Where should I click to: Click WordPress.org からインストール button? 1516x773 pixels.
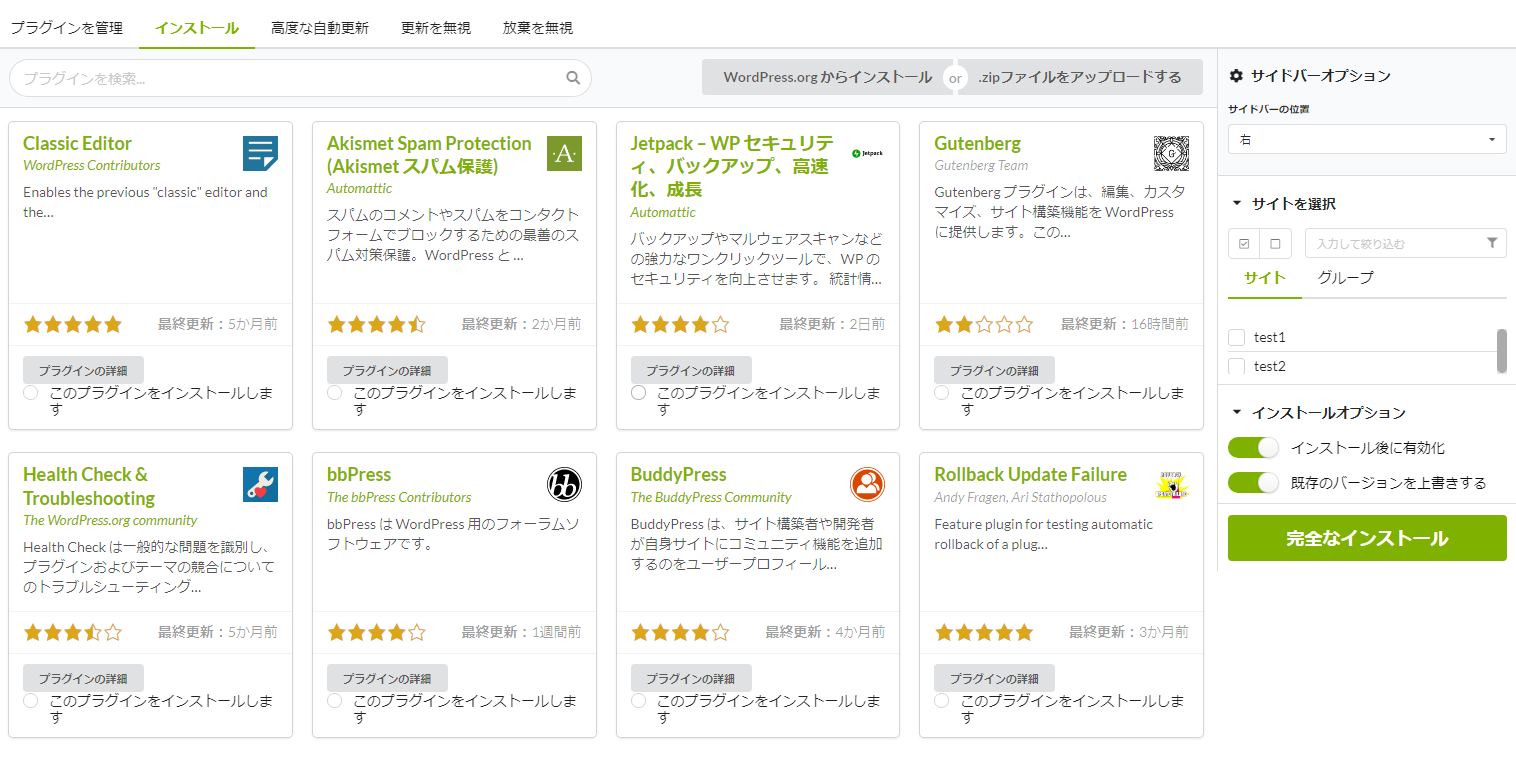(x=828, y=77)
